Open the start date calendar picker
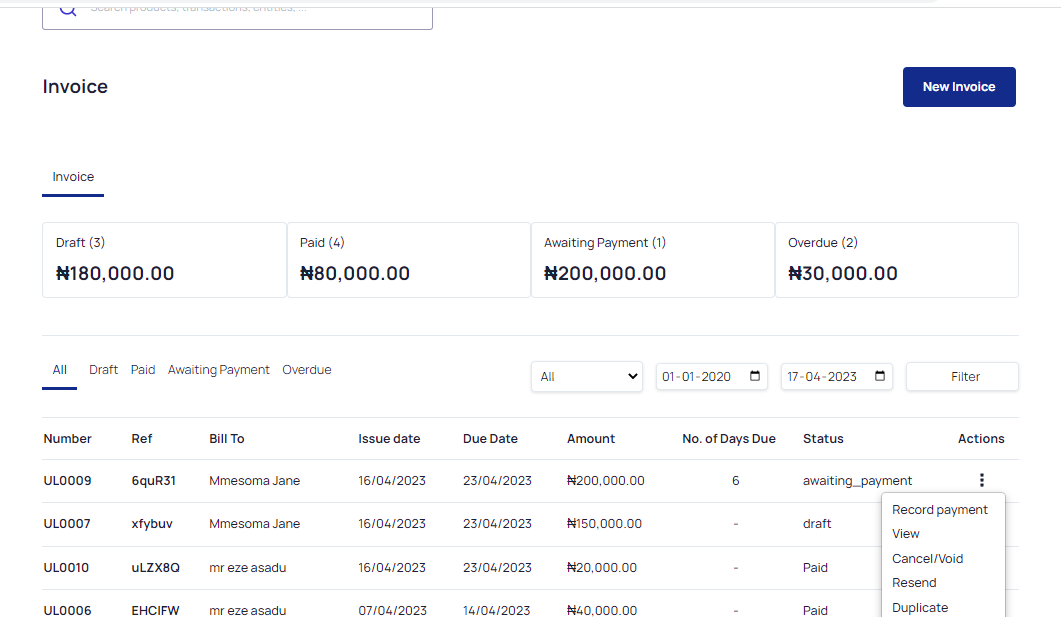Image resolution: width=1061 pixels, height=617 pixels. [757, 376]
